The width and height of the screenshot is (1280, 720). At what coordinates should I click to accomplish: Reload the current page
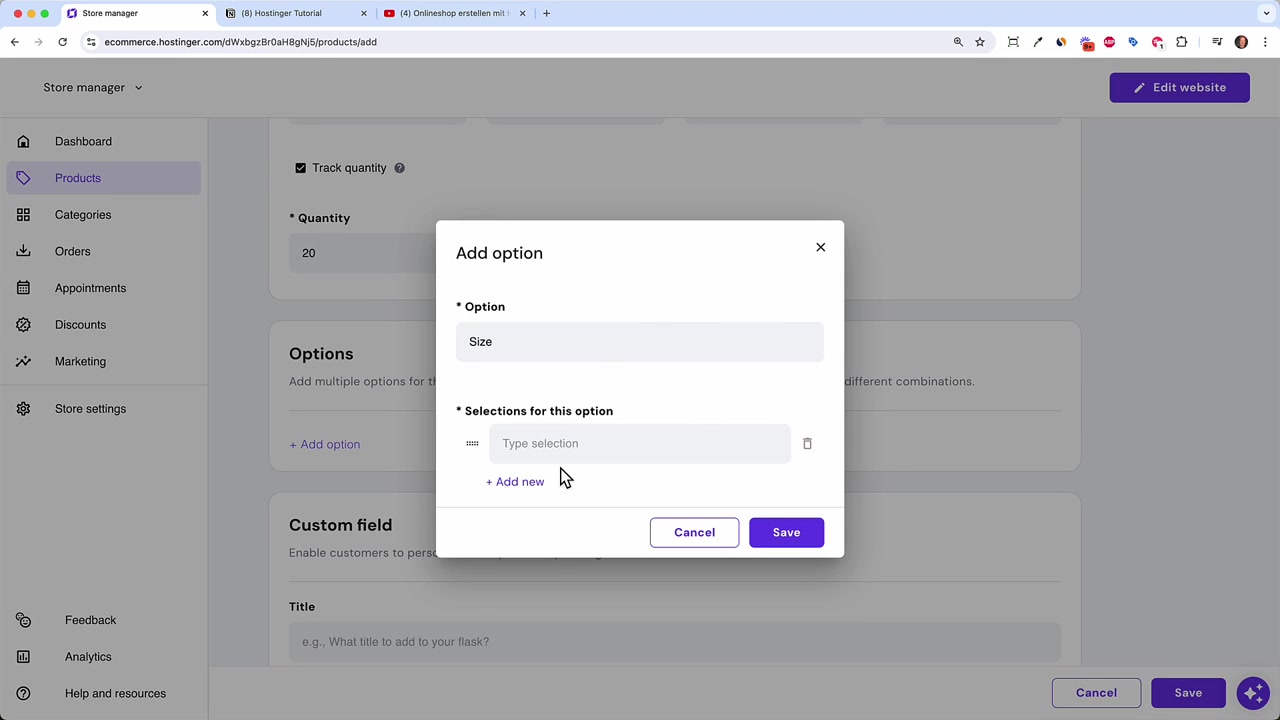(62, 42)
